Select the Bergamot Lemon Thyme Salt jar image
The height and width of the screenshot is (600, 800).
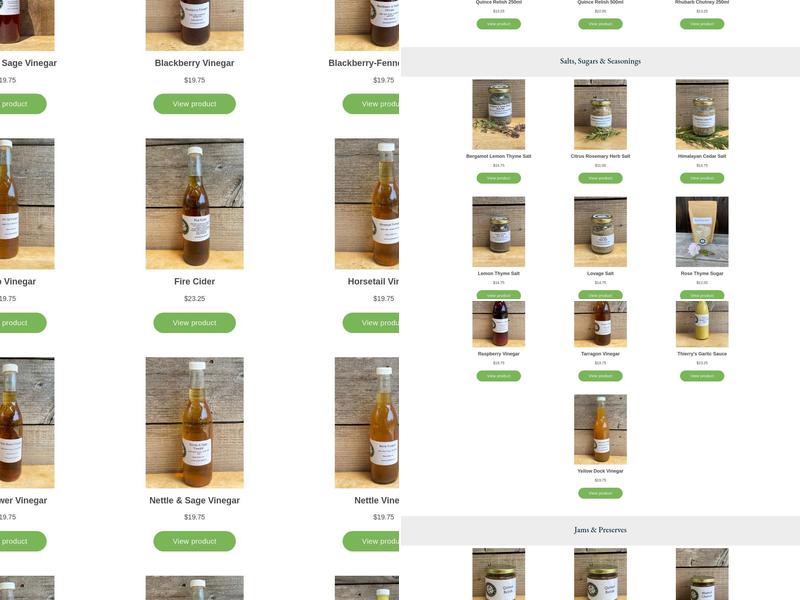[498, 114]
